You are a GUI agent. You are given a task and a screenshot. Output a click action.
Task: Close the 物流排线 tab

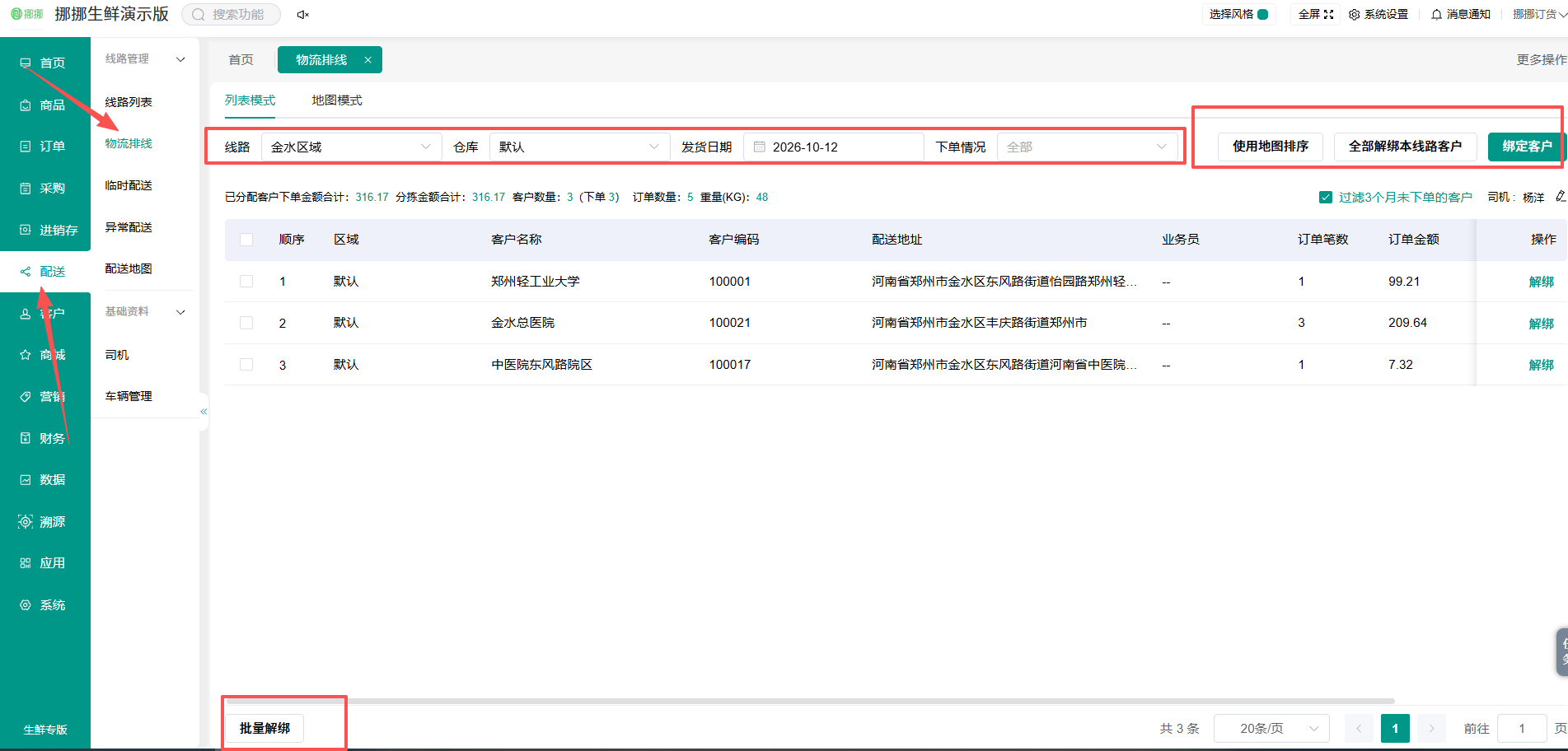pyautogui.click(x=368, y=60)
